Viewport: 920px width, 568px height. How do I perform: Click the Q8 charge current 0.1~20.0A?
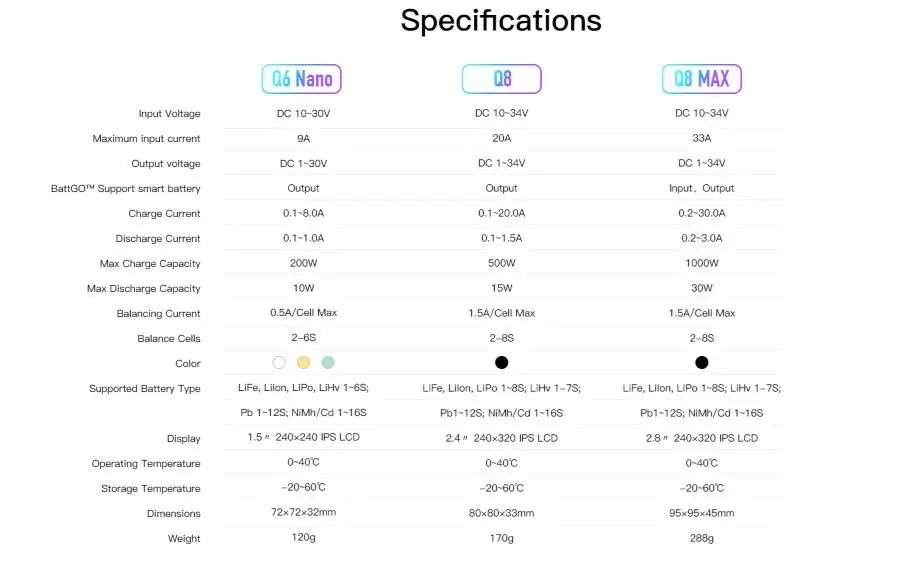coord(502,214)
